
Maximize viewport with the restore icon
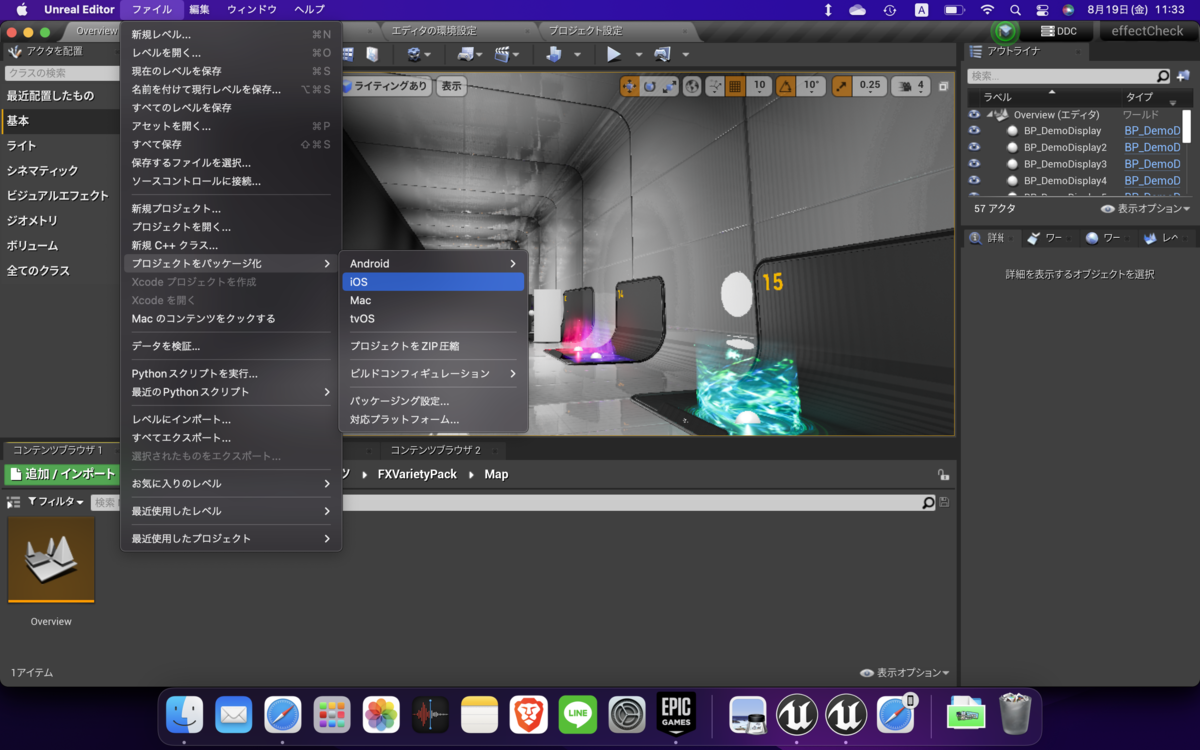[943, 87]
